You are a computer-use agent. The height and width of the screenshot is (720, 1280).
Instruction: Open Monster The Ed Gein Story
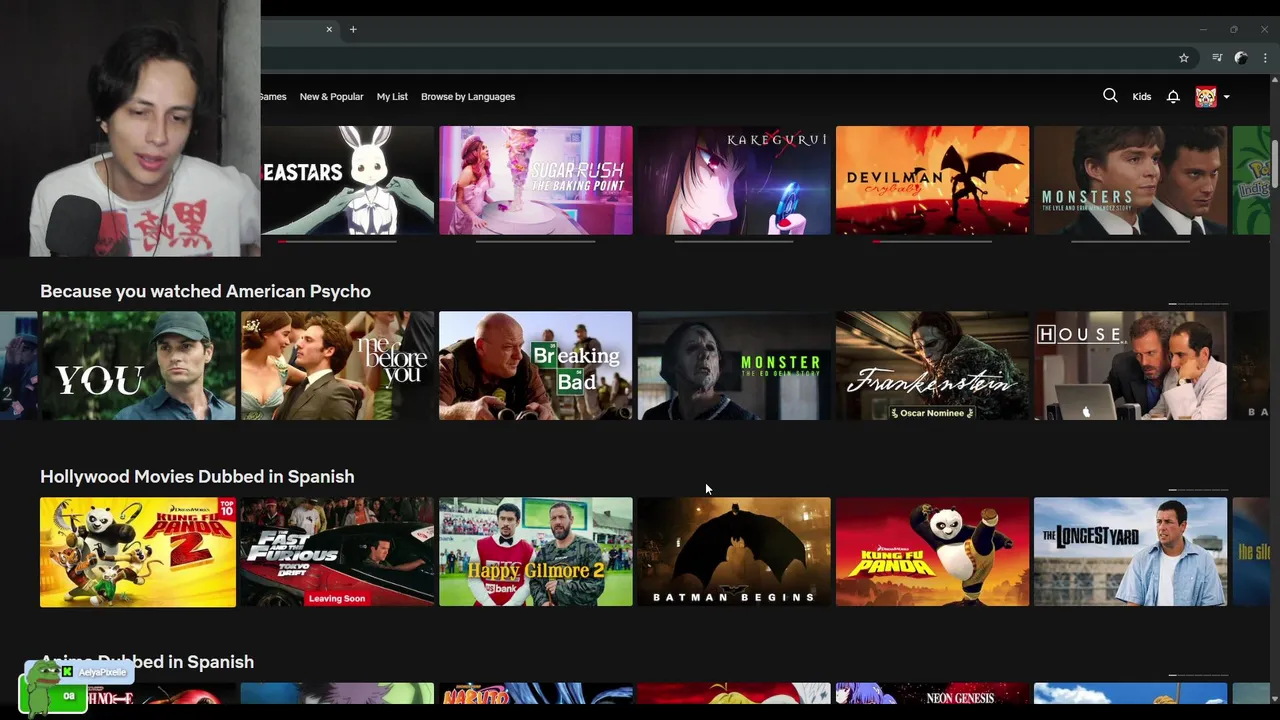coord(734,366)
